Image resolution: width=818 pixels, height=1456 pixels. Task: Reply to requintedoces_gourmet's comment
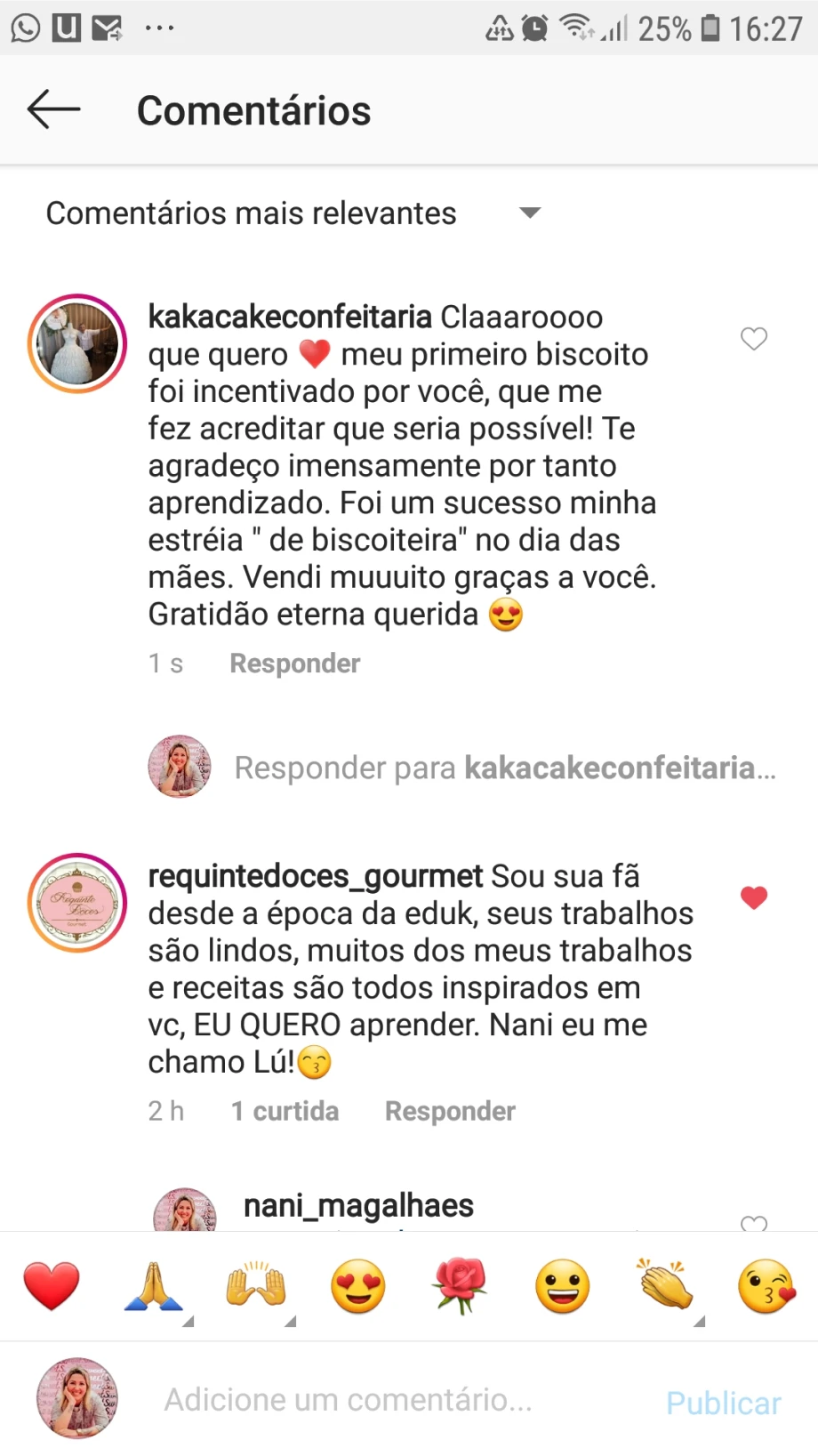click(x=450, y=1111)
